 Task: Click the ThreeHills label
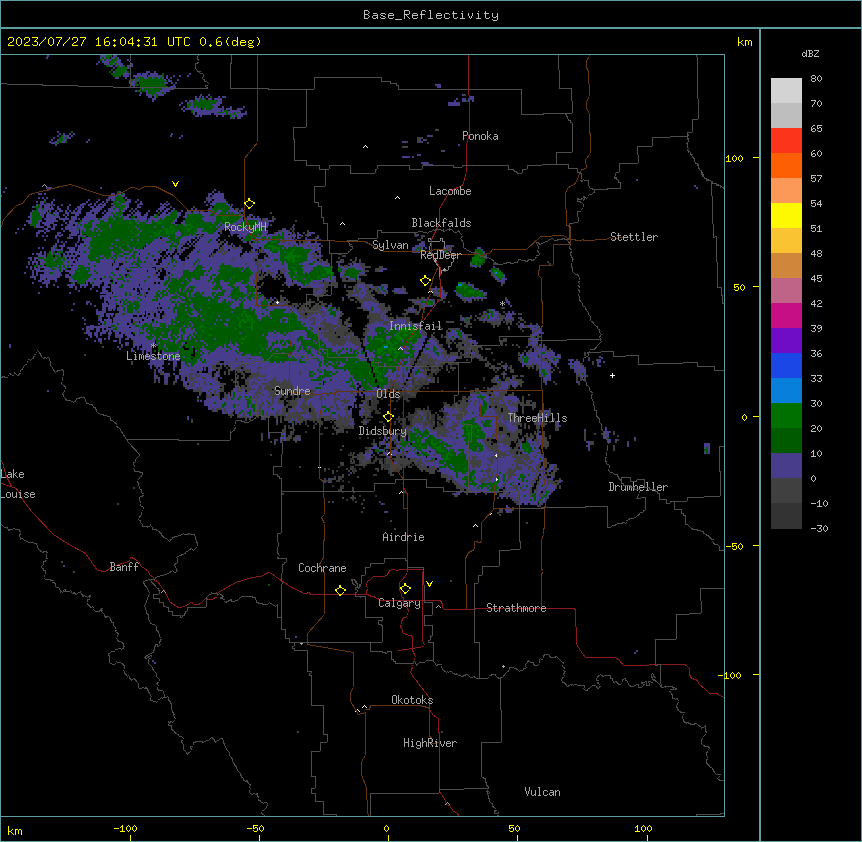537,418
